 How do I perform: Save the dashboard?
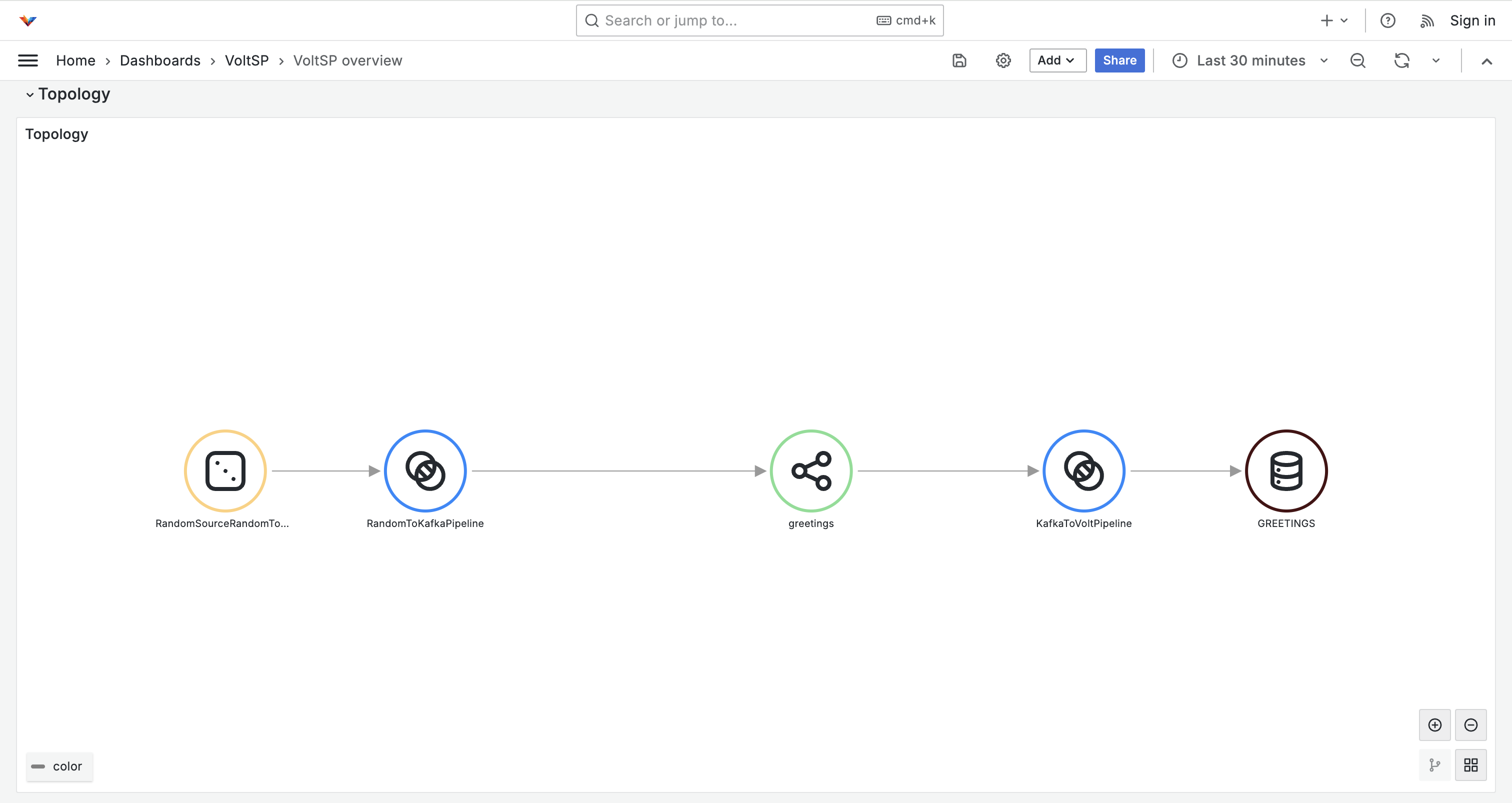[x=959, y=60]
